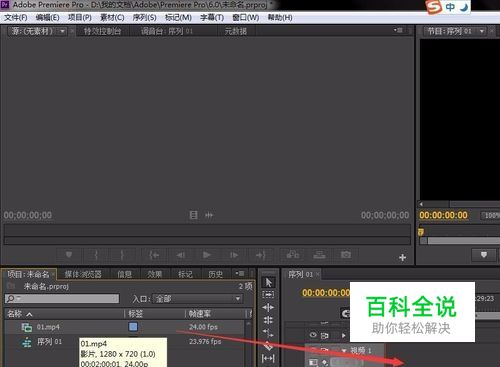Click the project search input field

pos(62,298)
